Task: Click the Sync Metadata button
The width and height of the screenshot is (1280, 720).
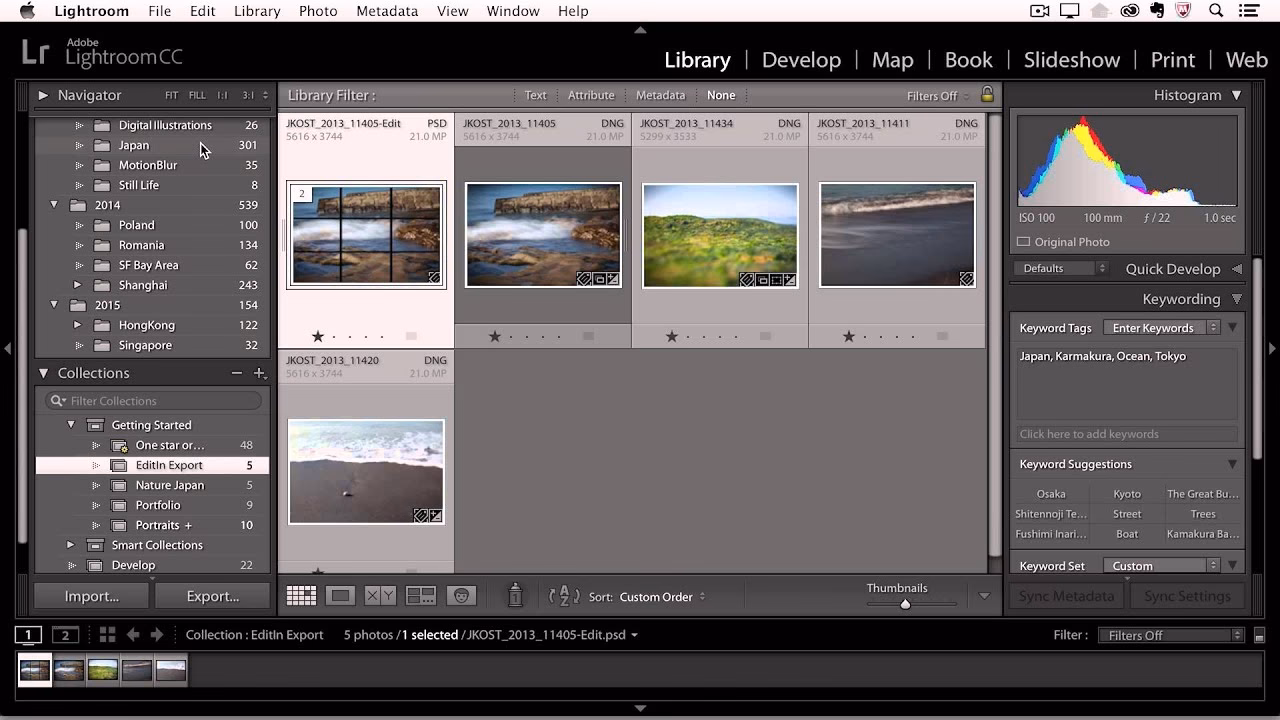Action: point(1065,595)
